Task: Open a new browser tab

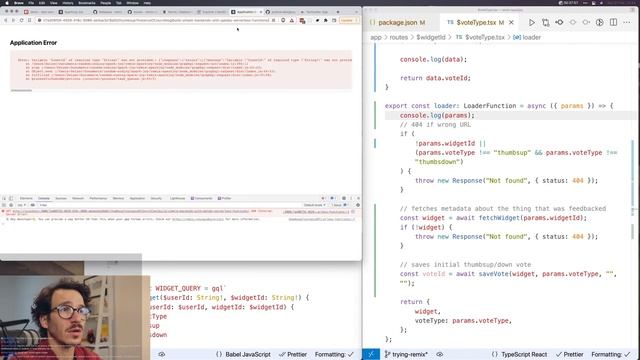Action: click(x=338, y=12)
